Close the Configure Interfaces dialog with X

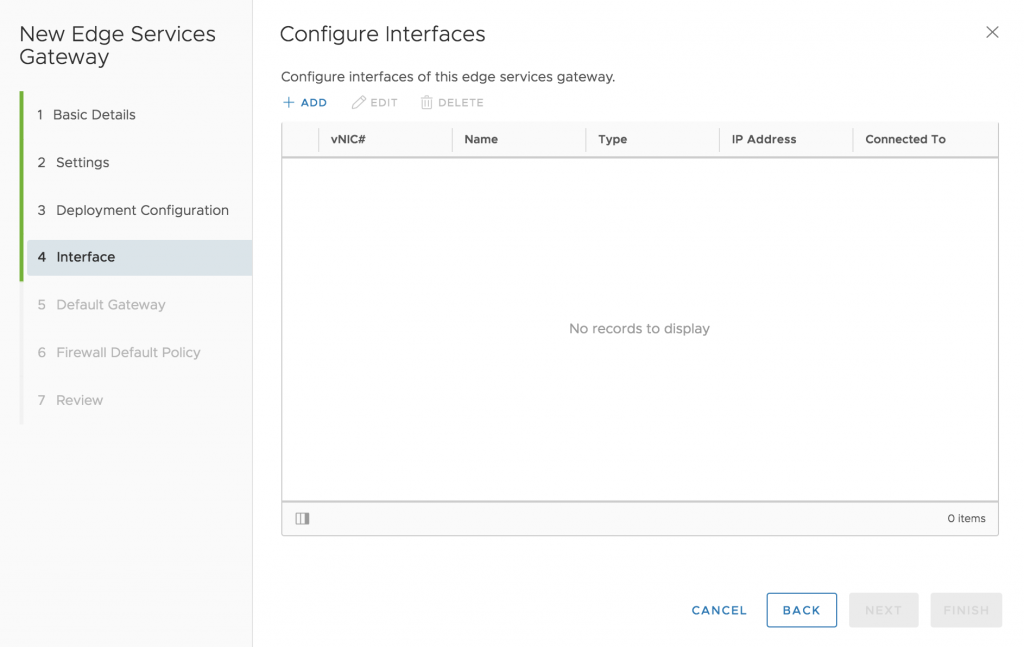992,32
